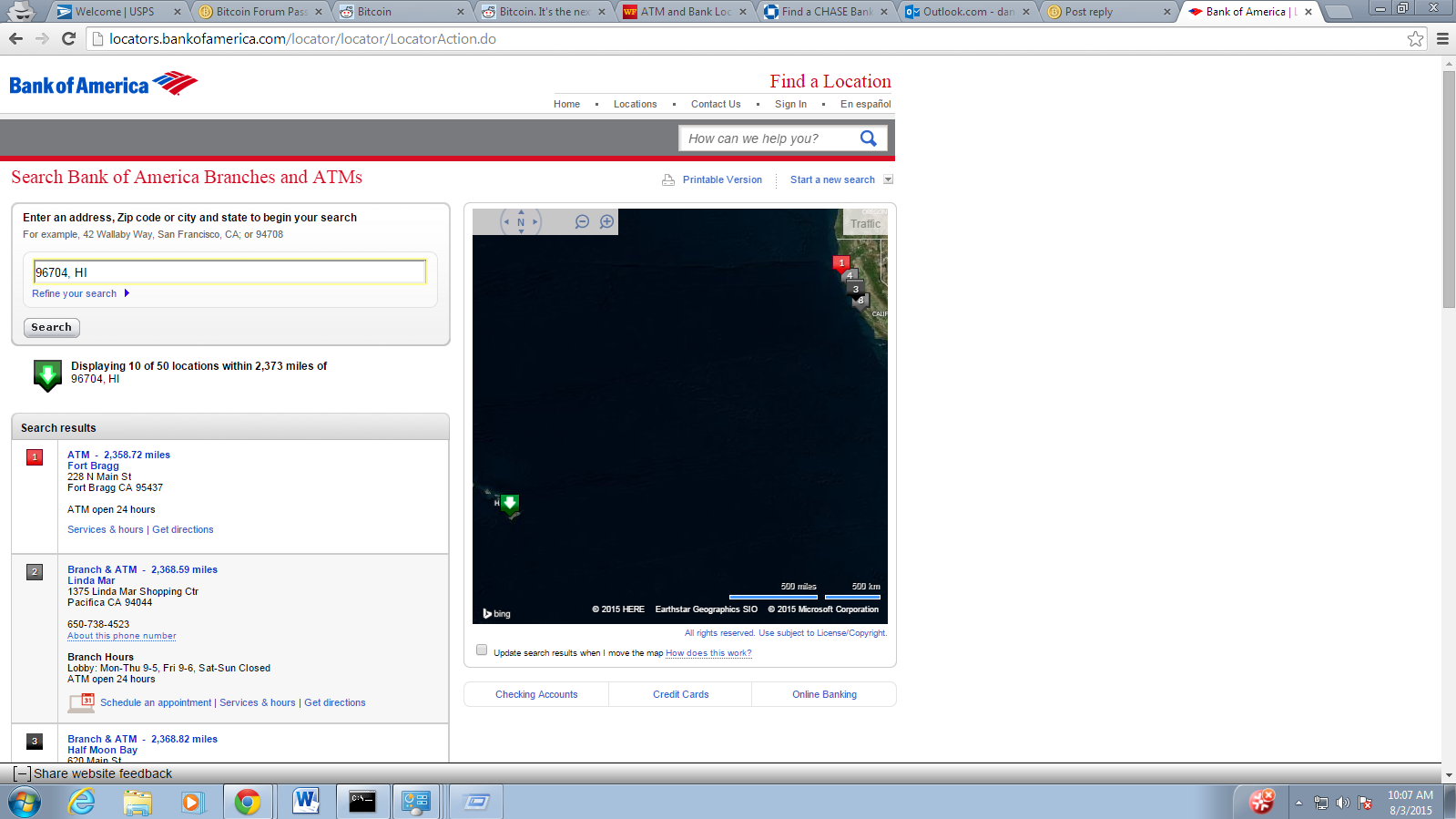Toggle the Traffic overlay on map
Viewport: 1456px width, 819px height.
pyautogui.click(x=865, y=223)
